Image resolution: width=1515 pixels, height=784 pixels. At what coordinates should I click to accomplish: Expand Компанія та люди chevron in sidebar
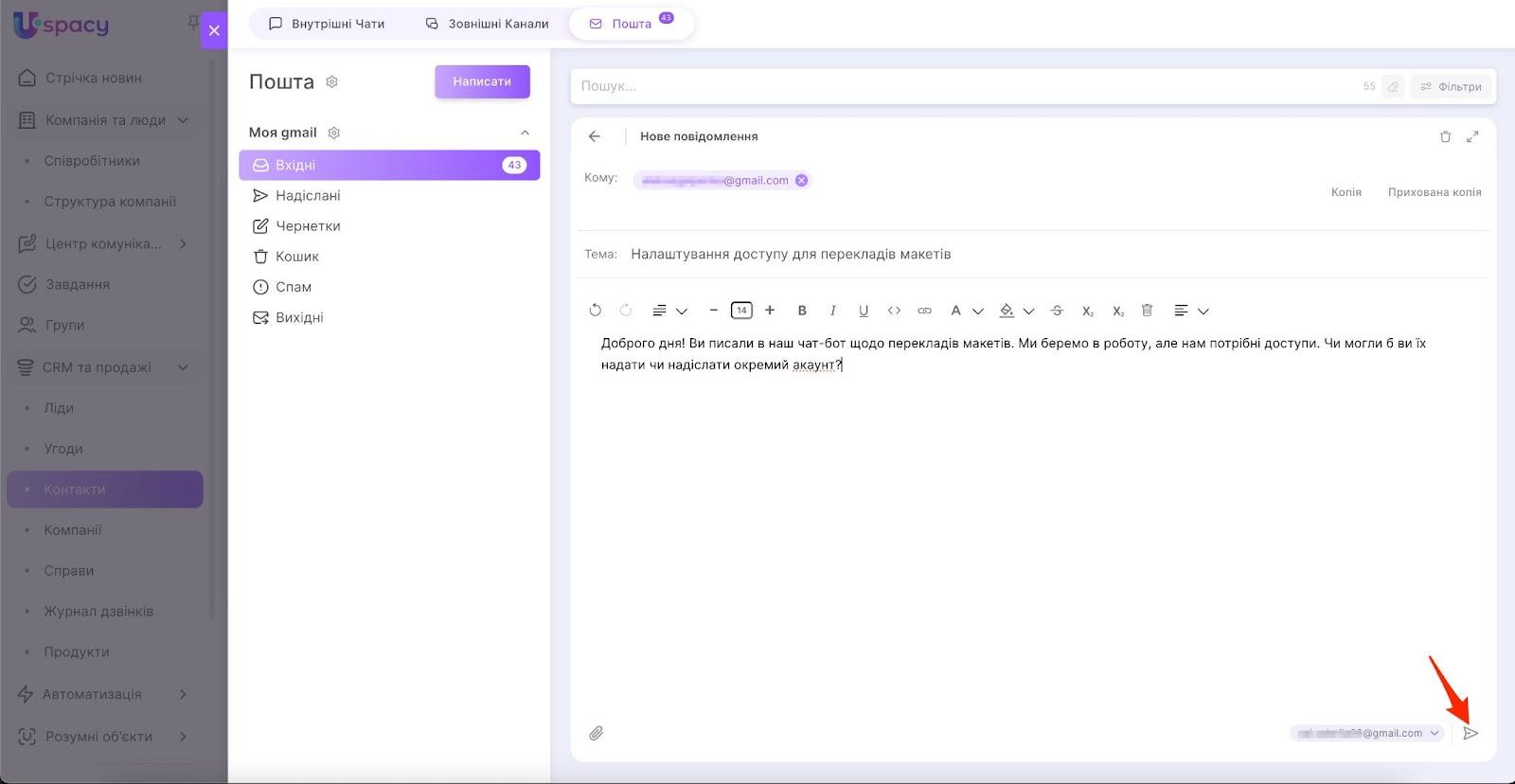pyautogui.click(x=183, y=120)
